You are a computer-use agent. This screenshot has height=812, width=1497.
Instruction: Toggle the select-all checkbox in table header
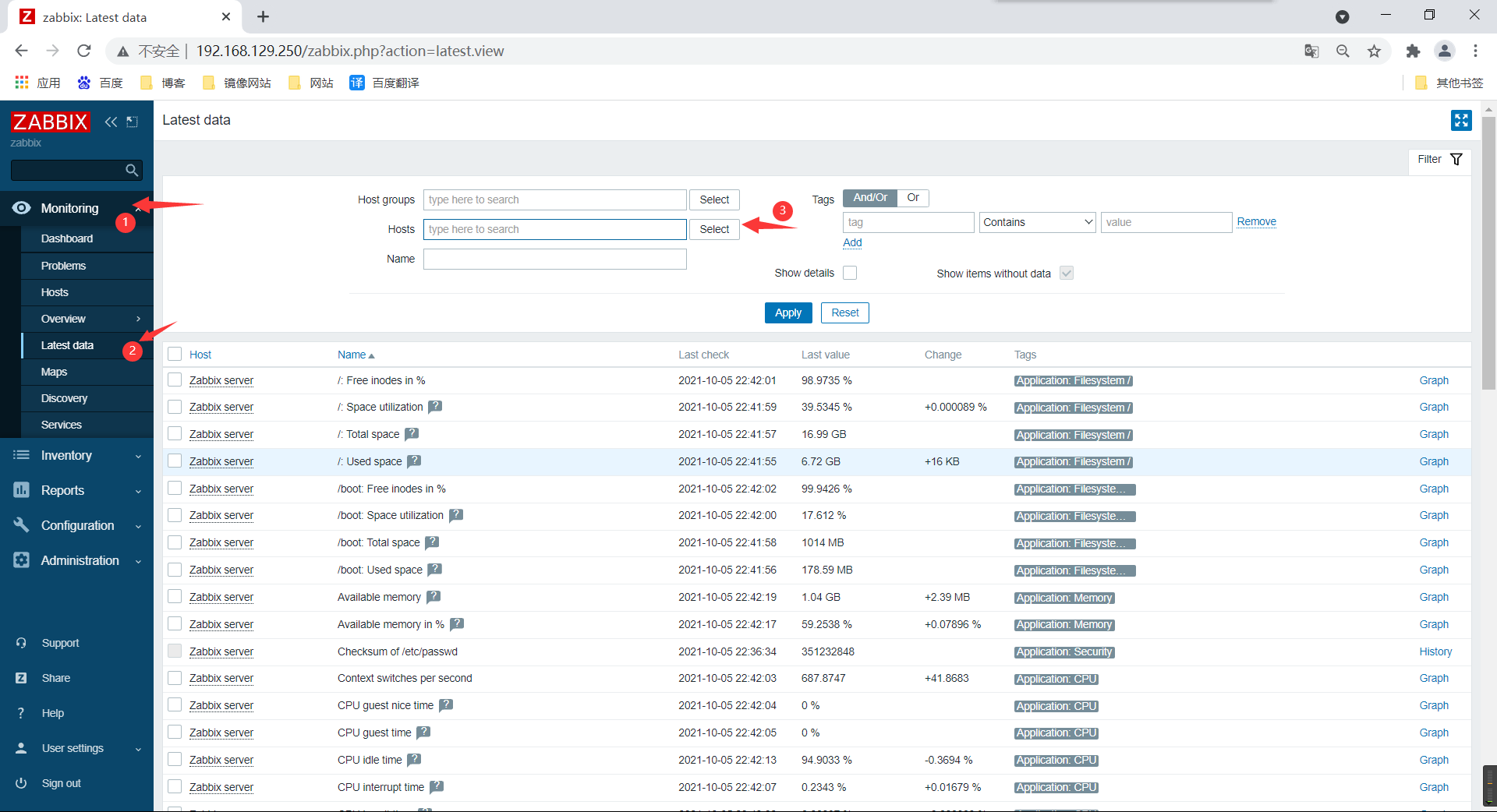point(175,354)
